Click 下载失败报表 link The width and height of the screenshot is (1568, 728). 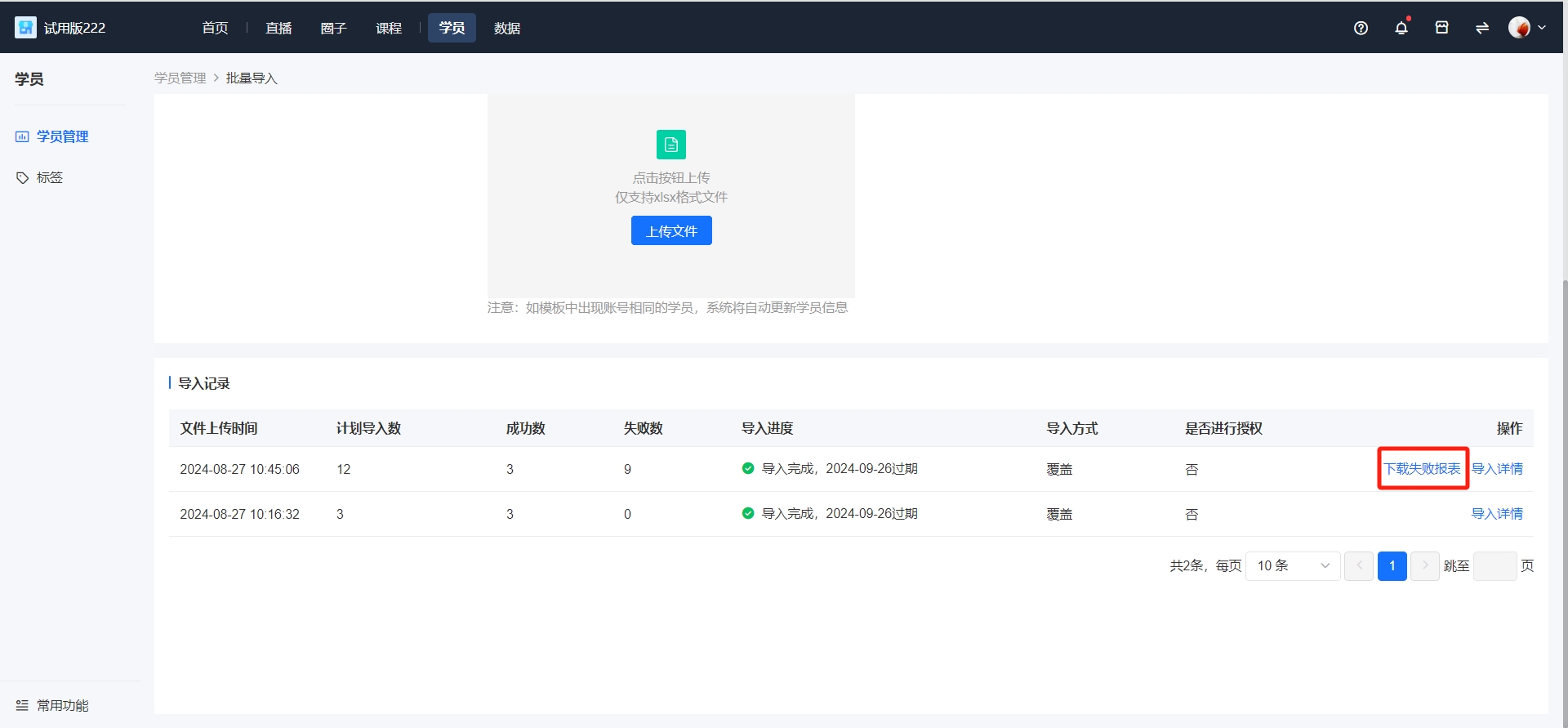point(1422,468)
